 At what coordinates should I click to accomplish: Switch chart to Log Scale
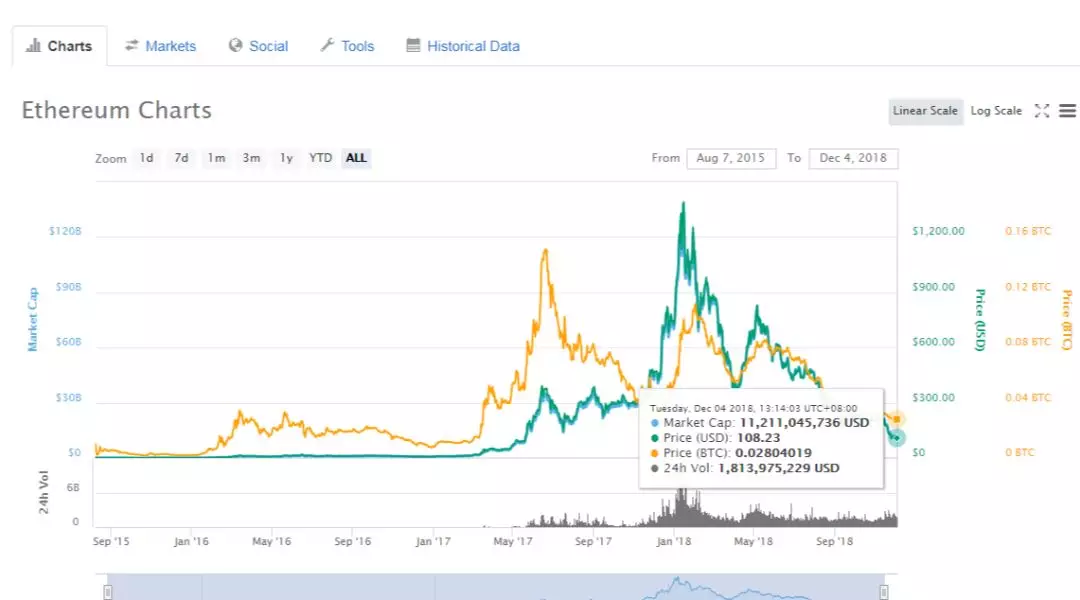996,111
